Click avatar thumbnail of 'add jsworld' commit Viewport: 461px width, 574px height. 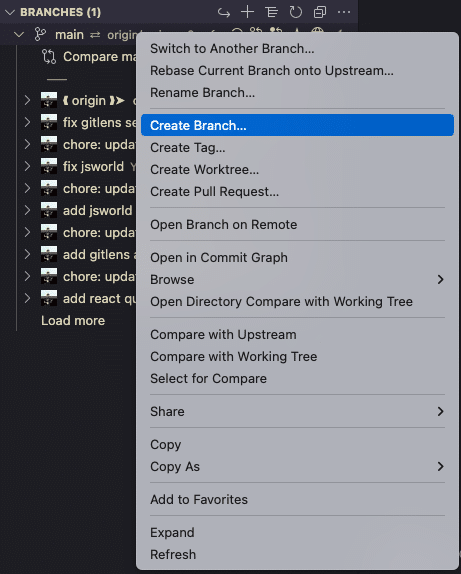[x=49, y=210]
